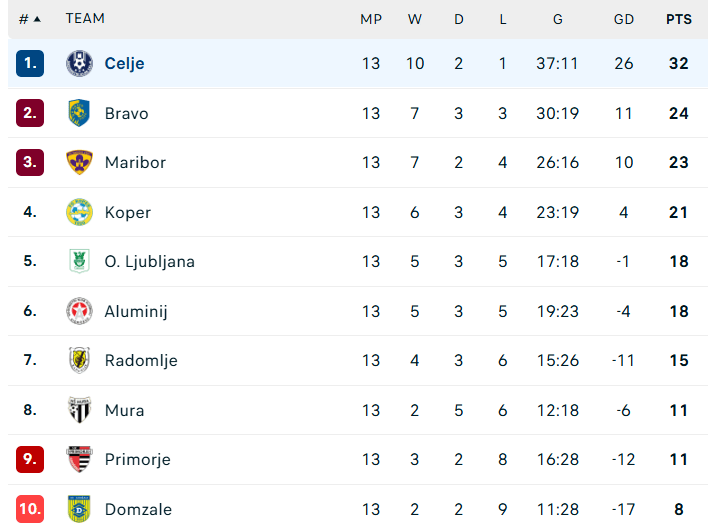Click the Koper team badge

79,212
